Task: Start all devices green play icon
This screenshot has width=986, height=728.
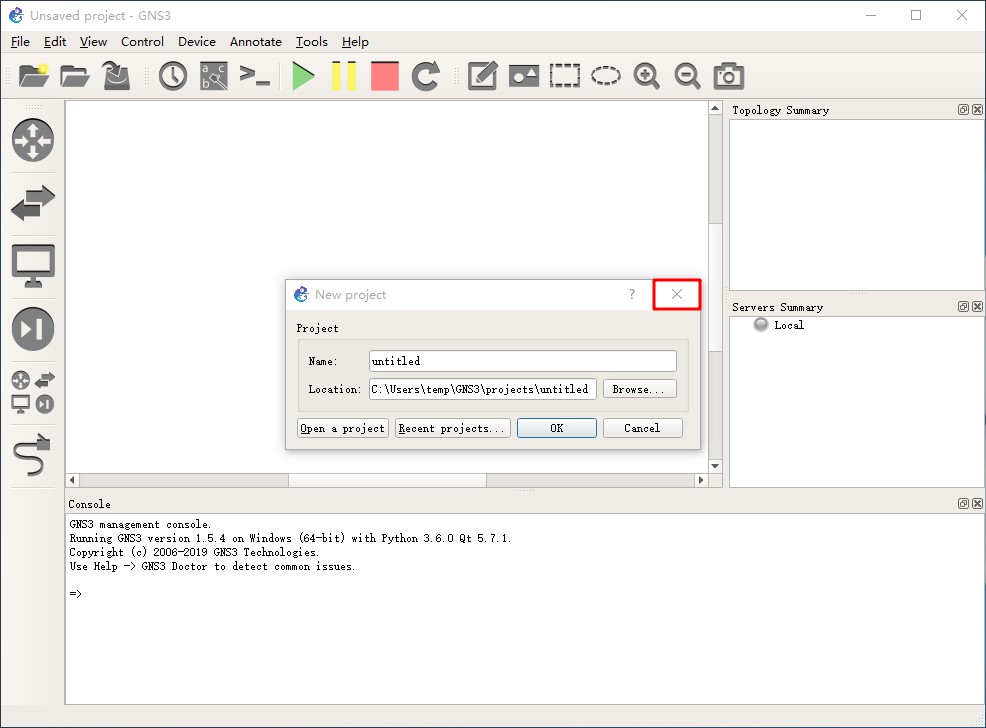Action: 303,75
